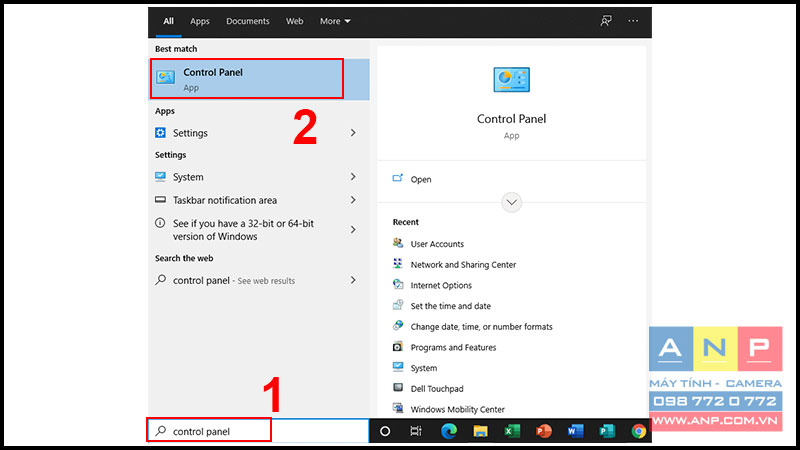Launch Microsoft Edge from the taskbar
The image size is (800, 450).
pyautogui.click(x=448, y=431)
